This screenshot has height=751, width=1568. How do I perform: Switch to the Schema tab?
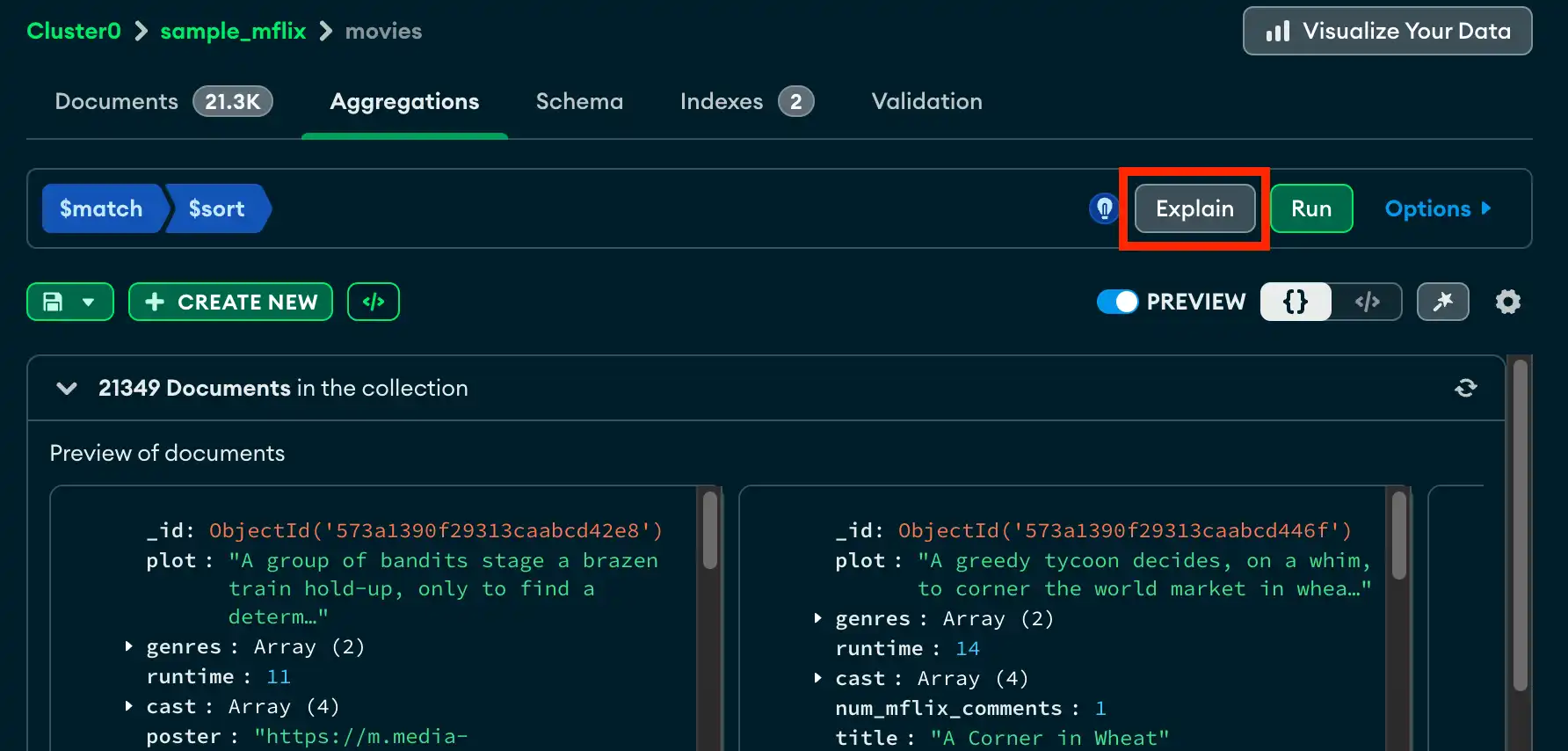tap(579, 101)
